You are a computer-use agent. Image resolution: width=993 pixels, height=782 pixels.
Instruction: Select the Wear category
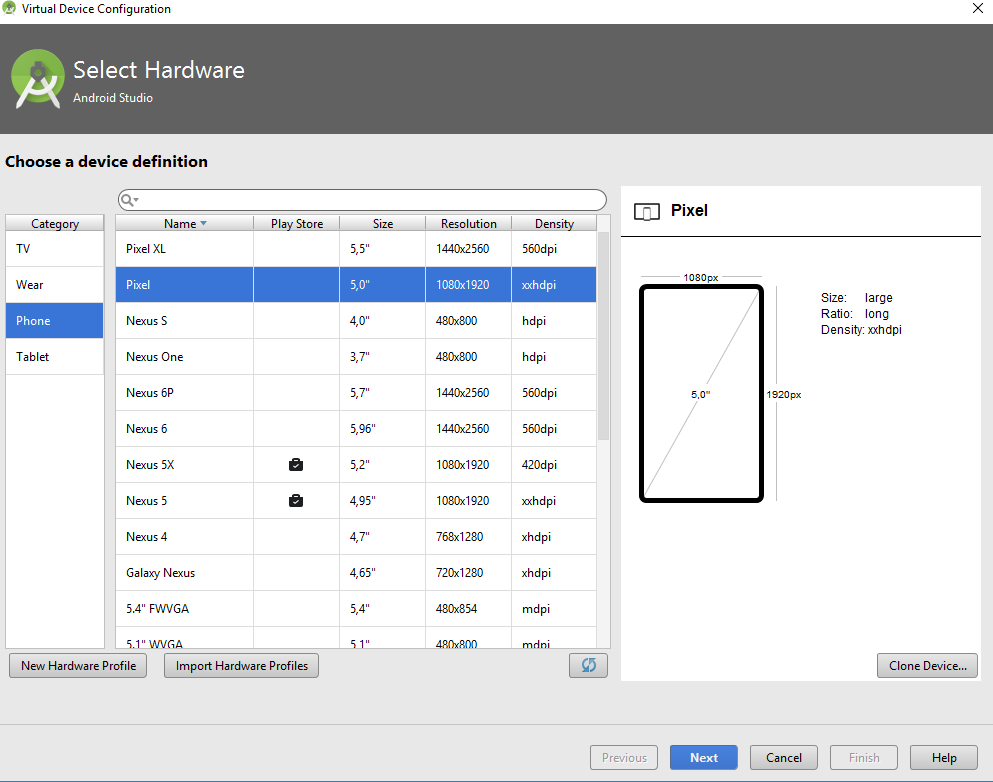coord(54,285)
